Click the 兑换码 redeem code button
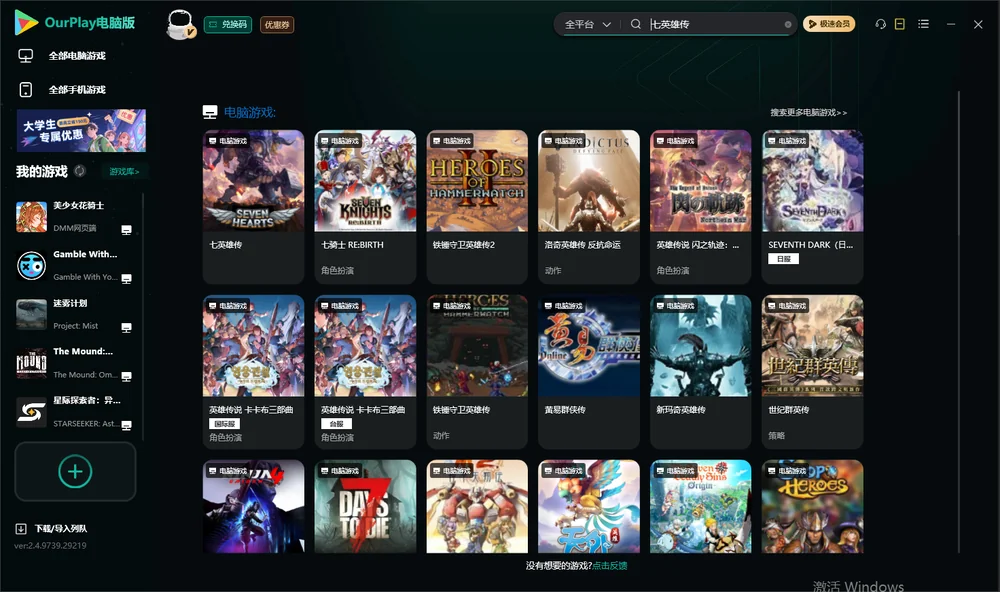1000x592 pixels. (x=228, y=24)
